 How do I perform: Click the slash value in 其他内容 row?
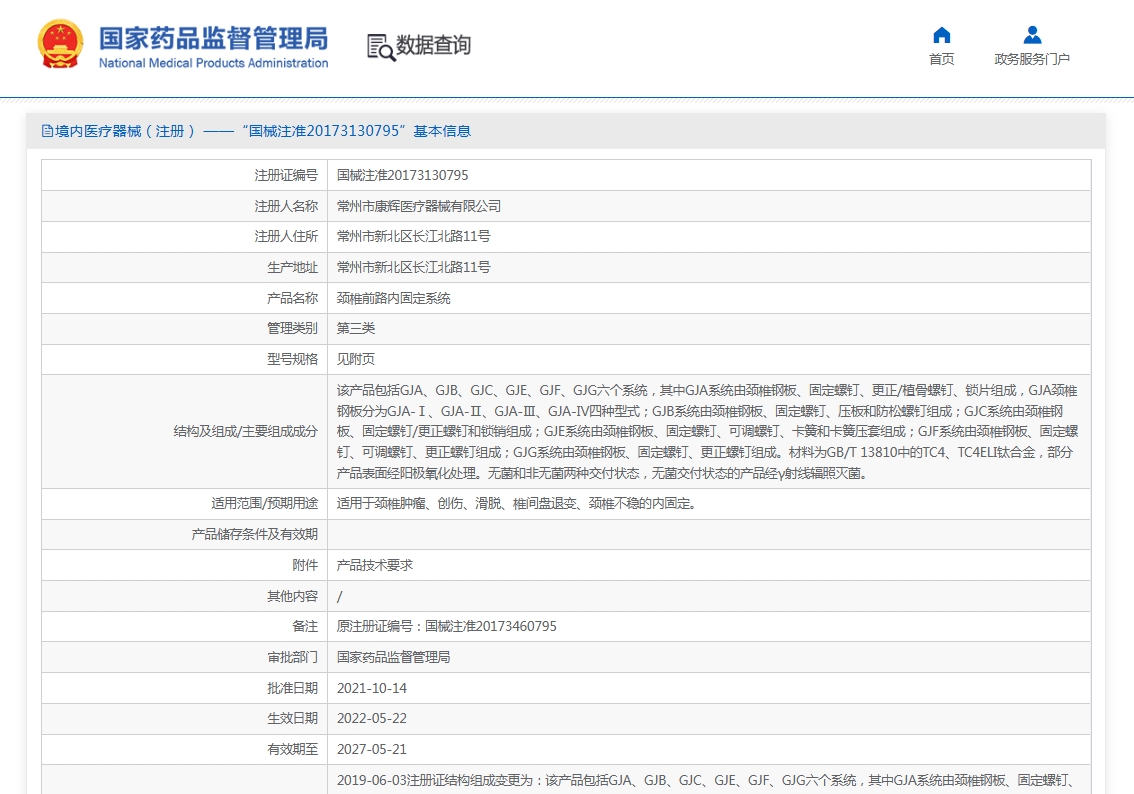[x=339, y=597]
